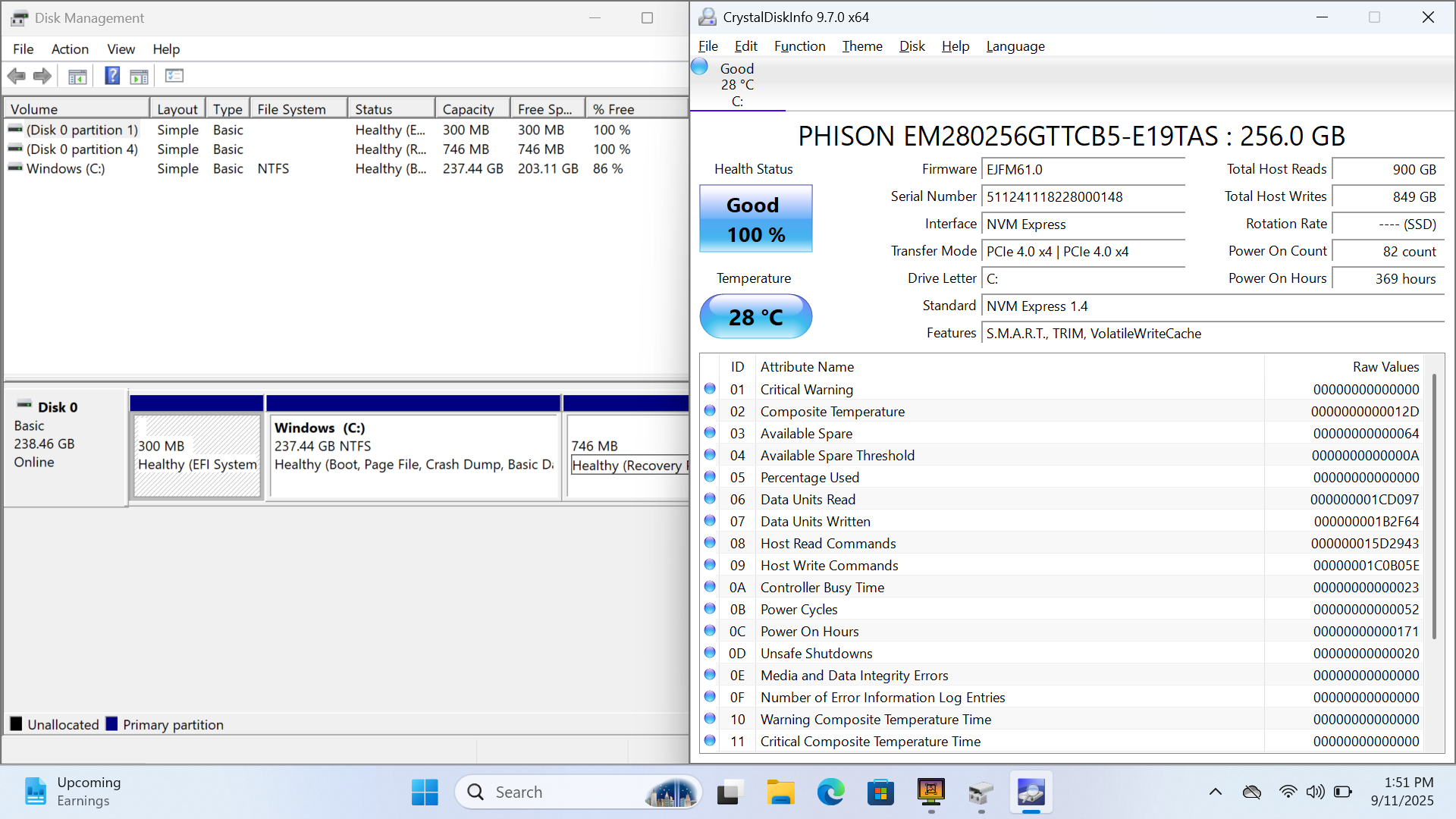Click the Wi-Fi icon in system tray
The width and height of the screenshot is (1456, 819).
tap(1288, 792)
